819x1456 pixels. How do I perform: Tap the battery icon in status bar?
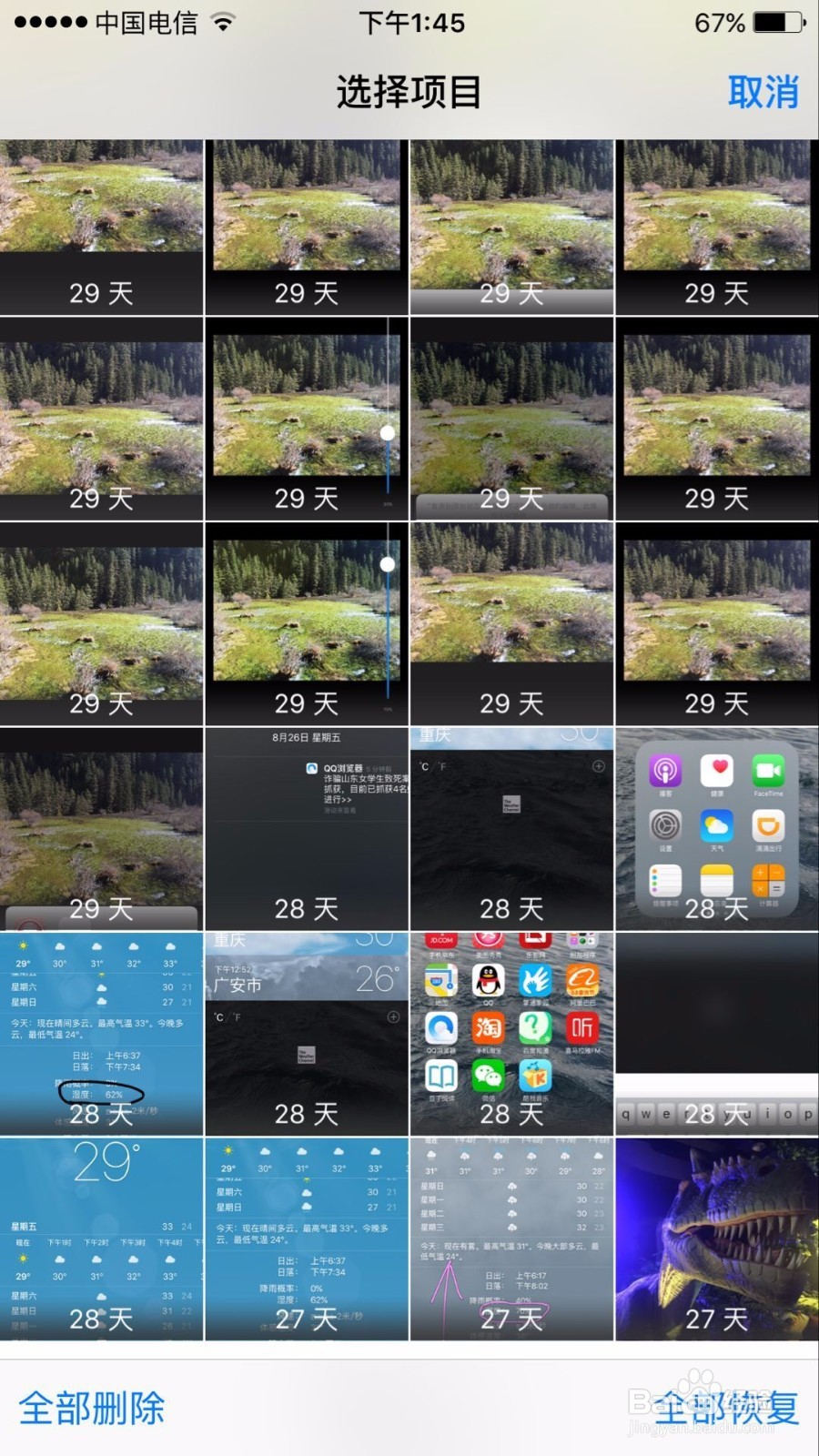[x=781, y=22]
